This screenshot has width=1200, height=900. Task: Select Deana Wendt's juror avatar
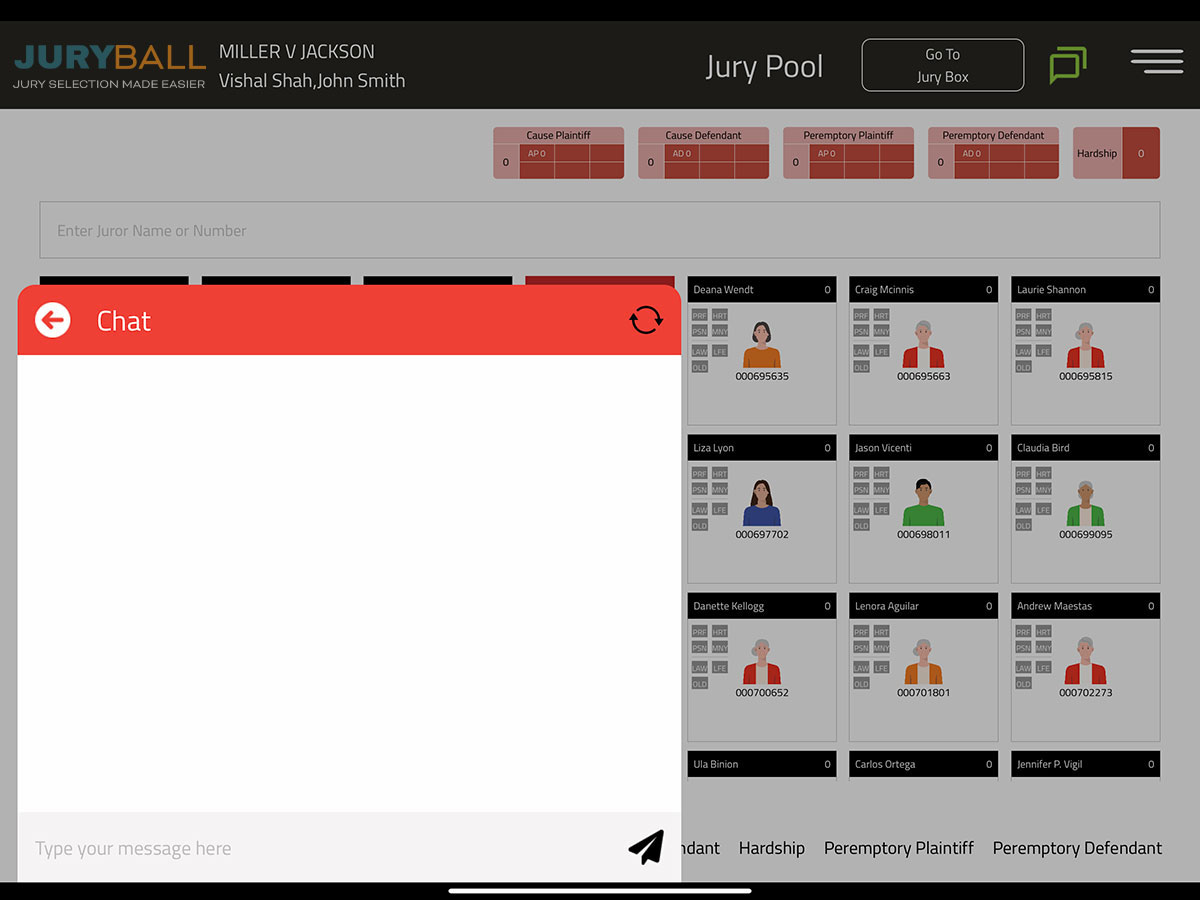point(761,346)
